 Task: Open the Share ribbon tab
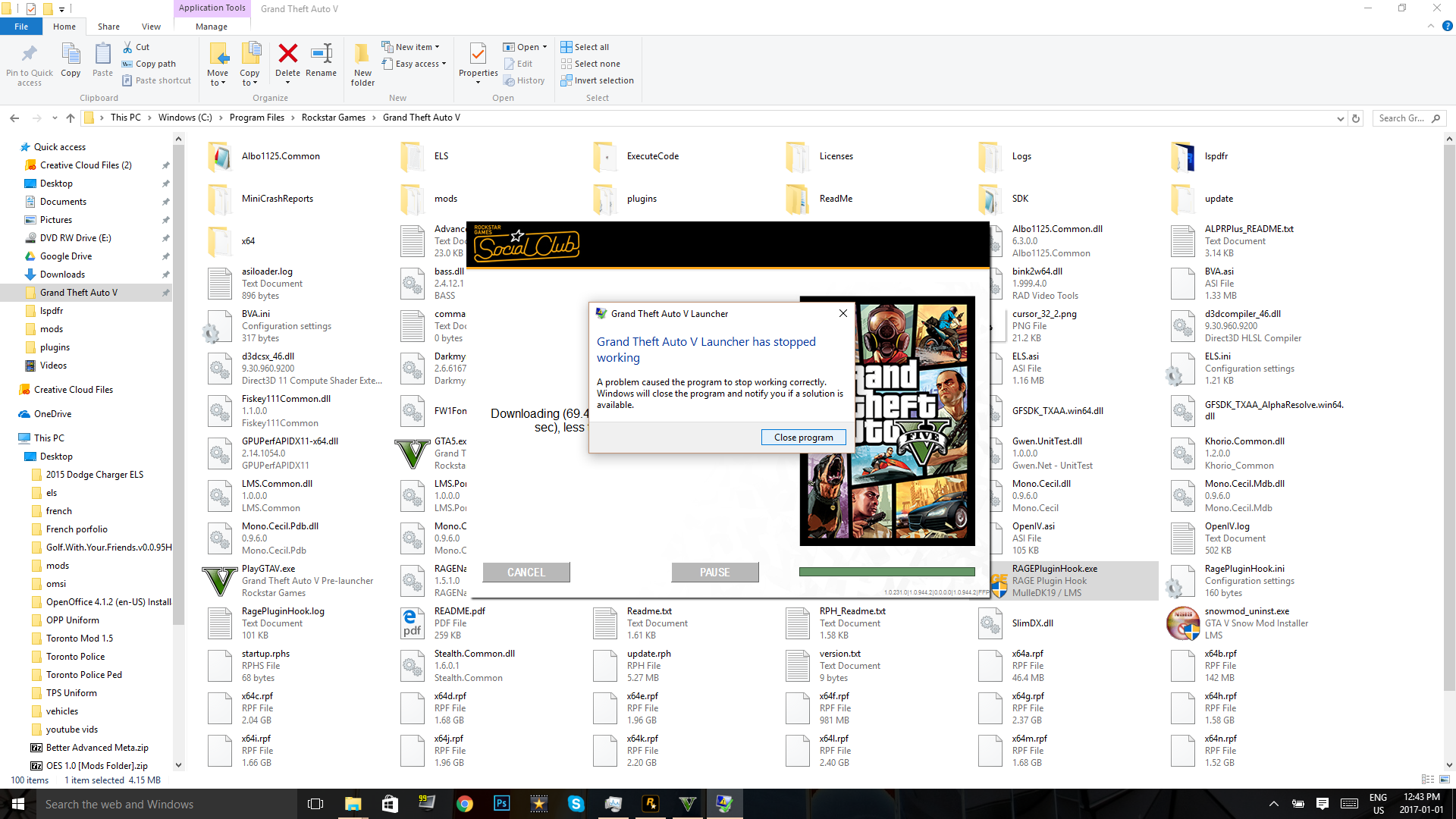(x=108, y=27)
